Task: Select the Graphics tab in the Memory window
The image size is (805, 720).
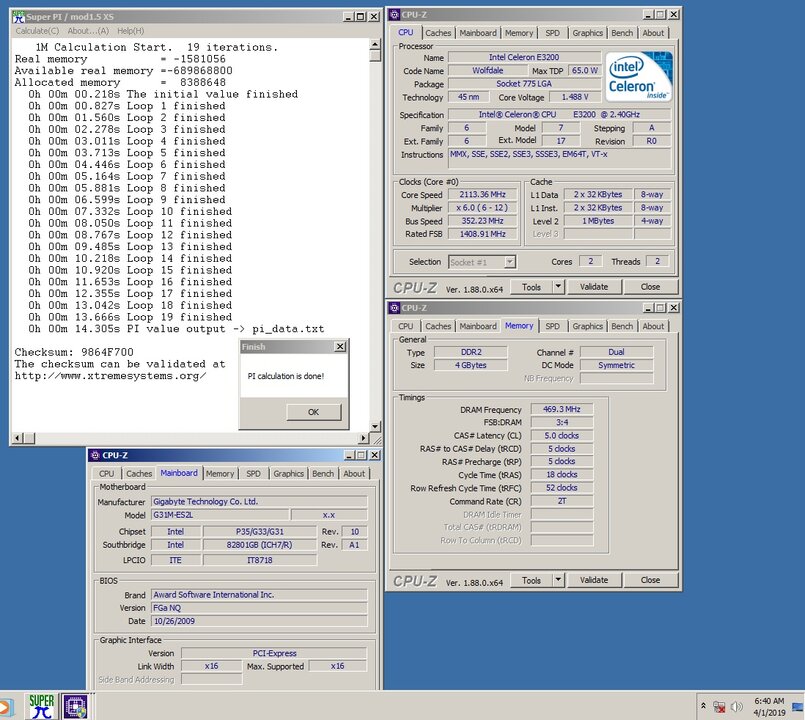Action: click(587, 326)
